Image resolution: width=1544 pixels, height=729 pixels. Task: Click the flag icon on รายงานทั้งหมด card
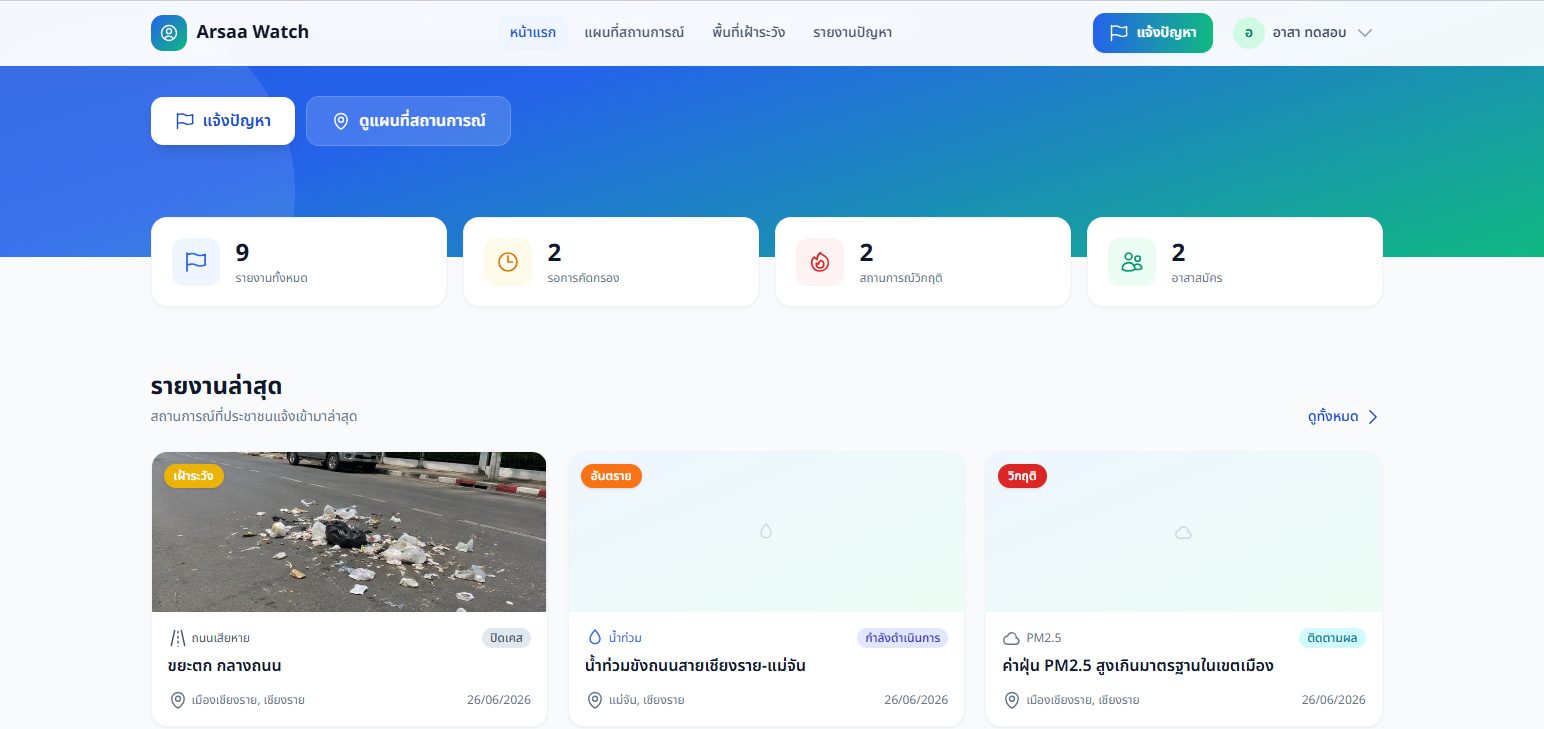[x=196, y=262]
